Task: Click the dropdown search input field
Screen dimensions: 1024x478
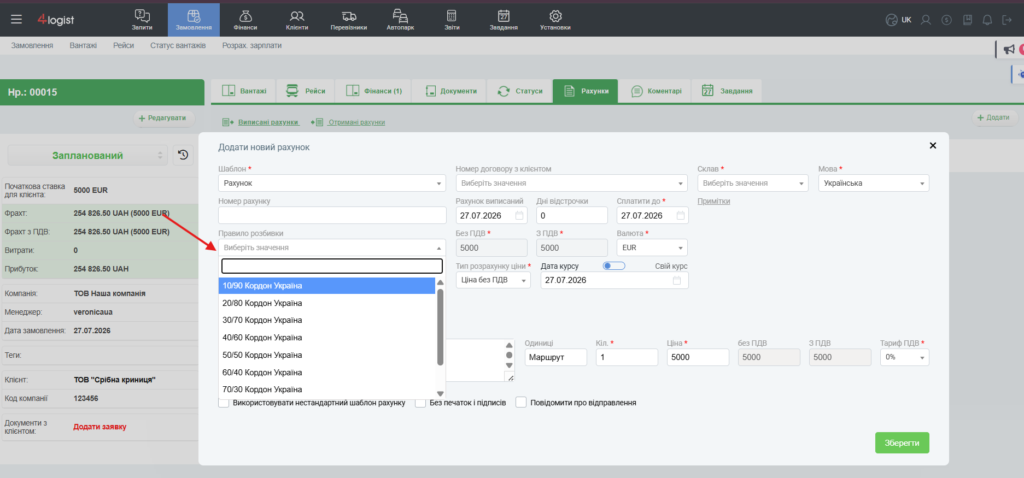Action: coord(332,266)
